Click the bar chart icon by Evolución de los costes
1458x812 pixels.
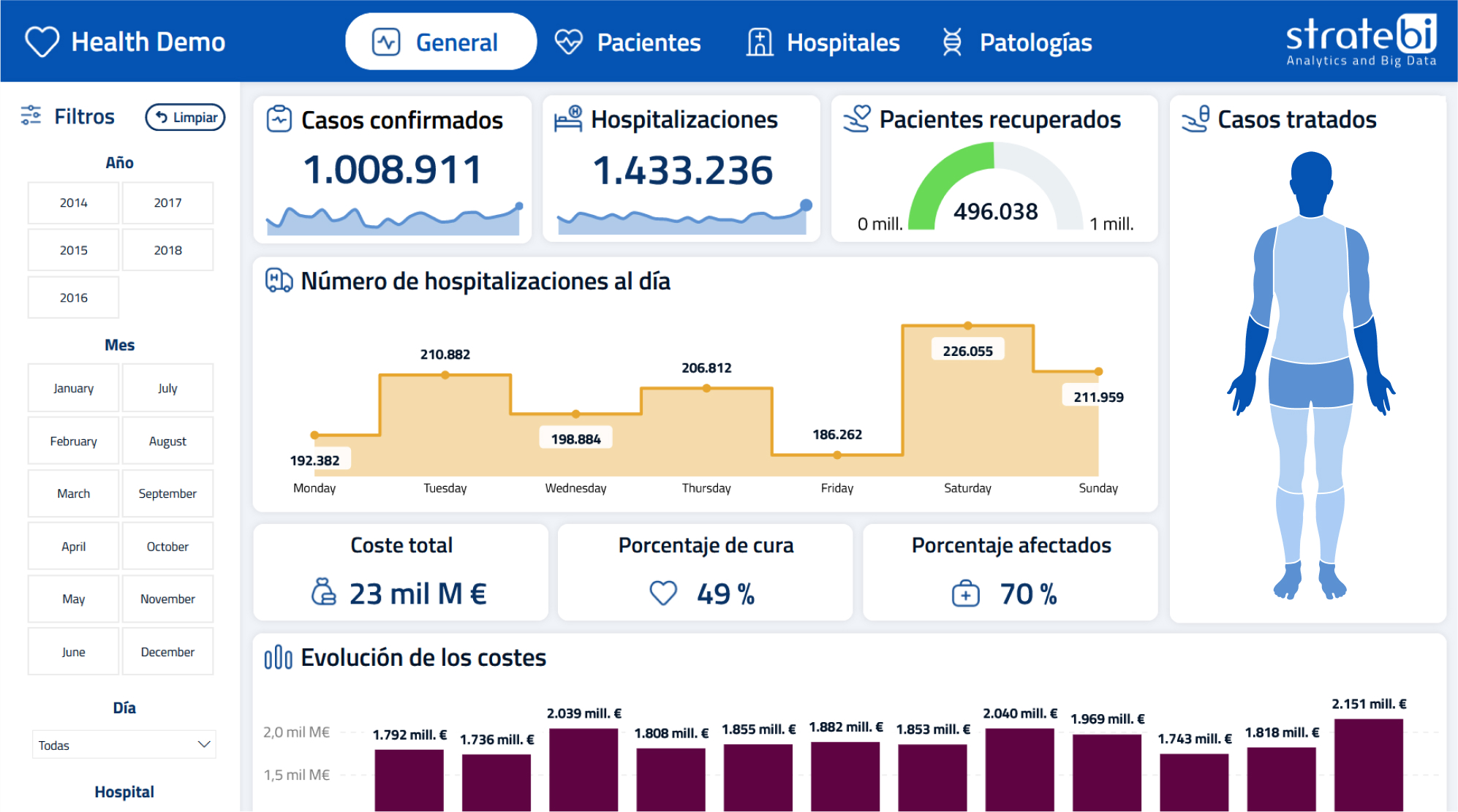click(x=278, y=658)
